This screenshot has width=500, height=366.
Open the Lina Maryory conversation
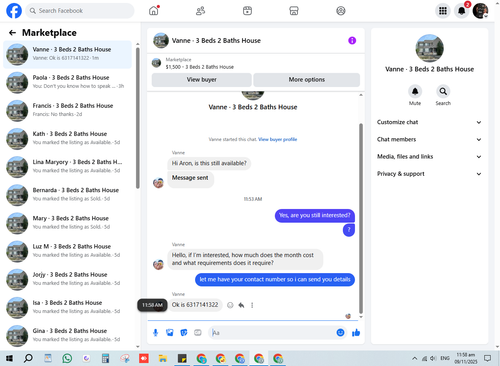67,167
